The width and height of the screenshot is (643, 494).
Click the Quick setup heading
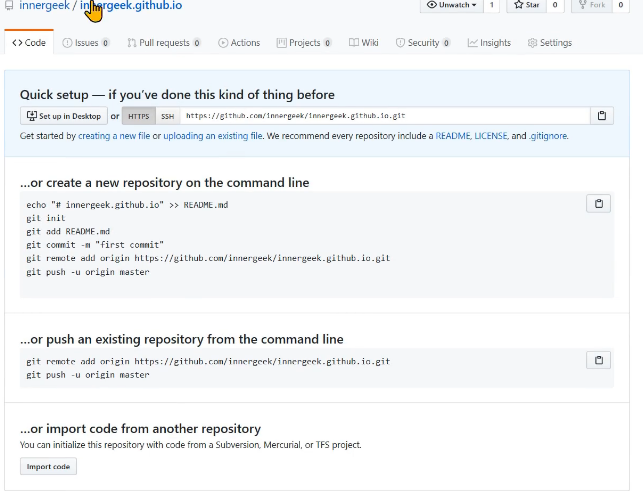(x=177, y=95)
